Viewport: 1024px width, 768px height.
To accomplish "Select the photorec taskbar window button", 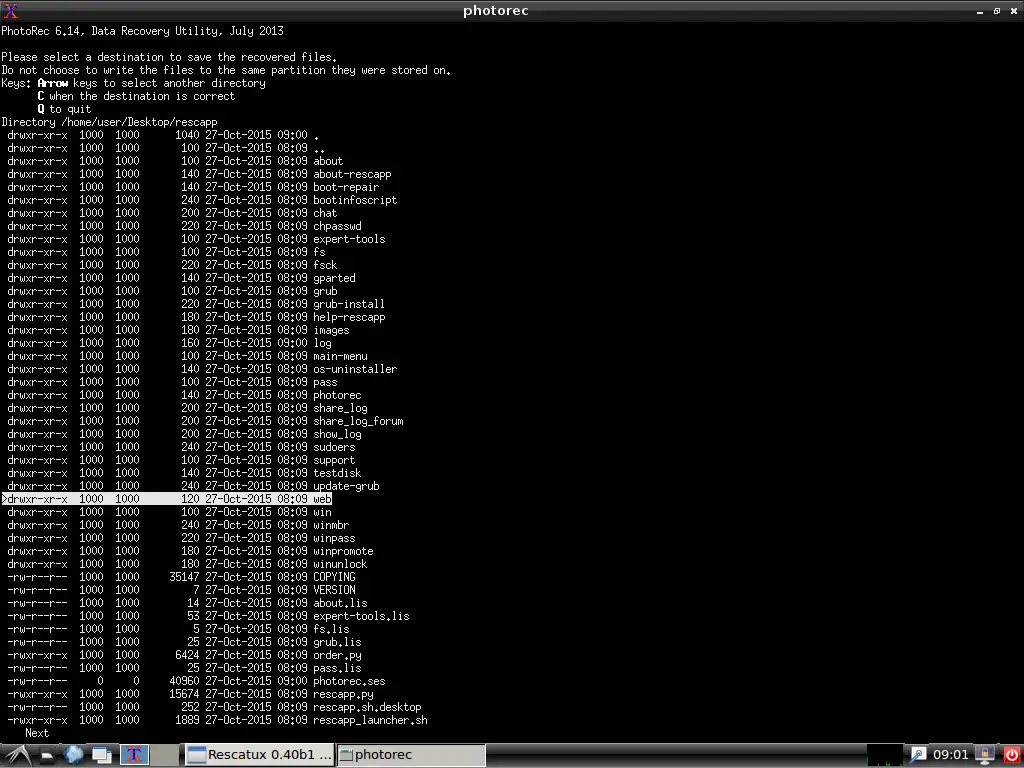I will [411, 755].
